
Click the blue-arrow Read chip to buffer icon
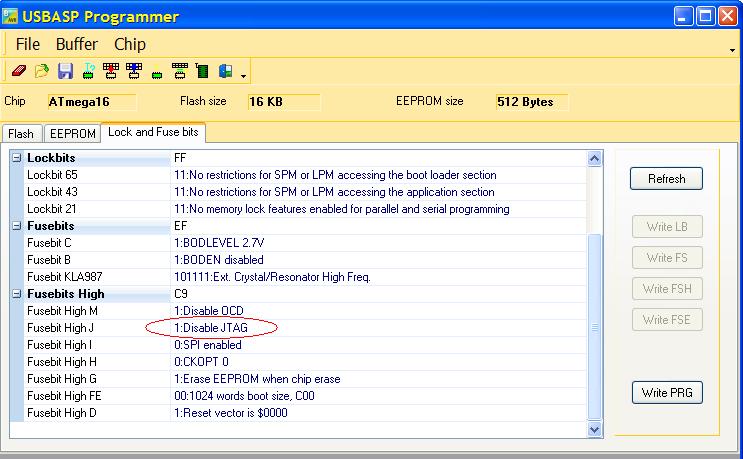(x=134, y=71)
